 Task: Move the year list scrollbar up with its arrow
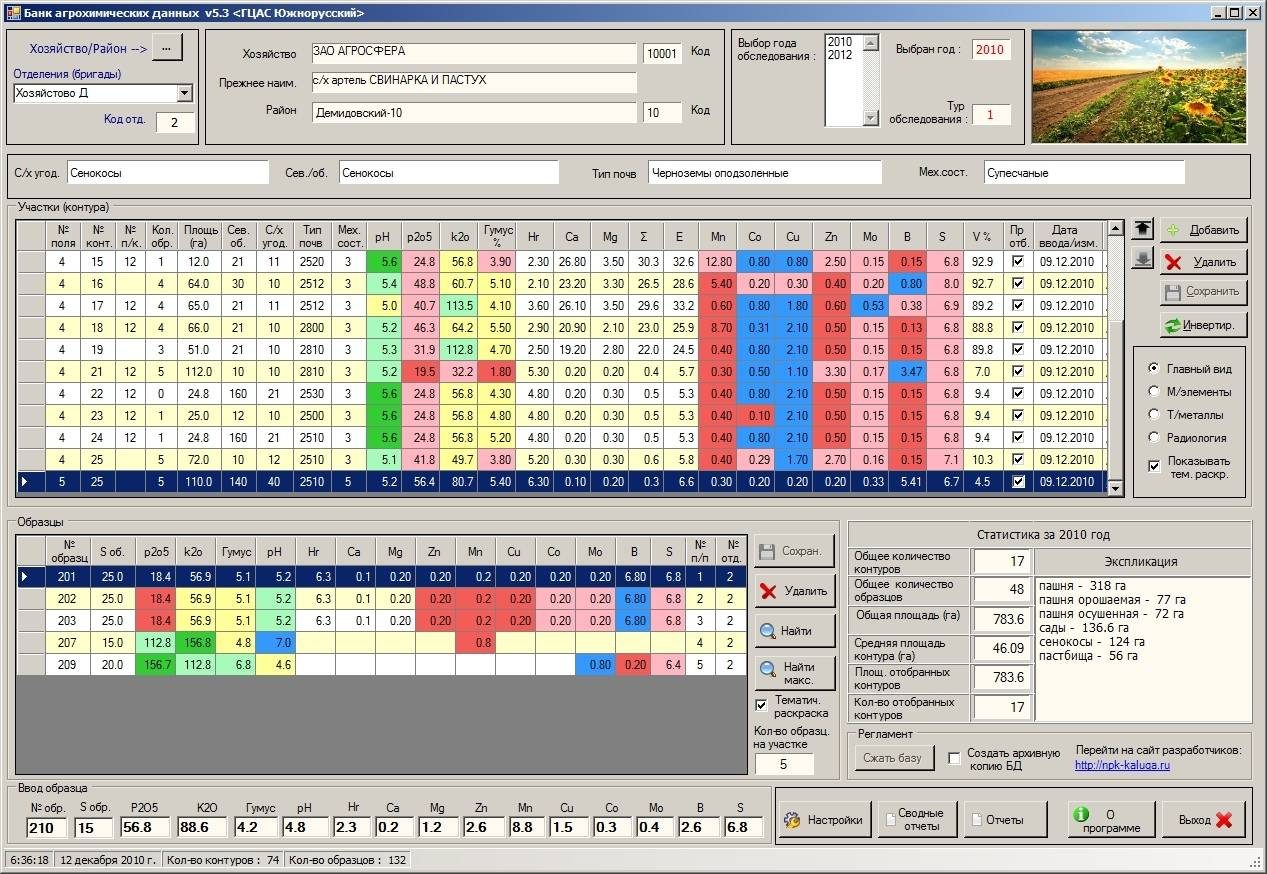point(870,43)
